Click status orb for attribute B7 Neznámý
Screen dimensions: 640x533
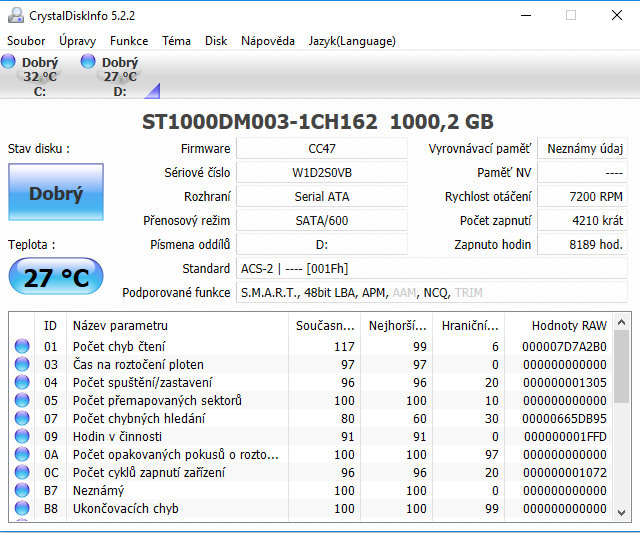(x=22, y=490)
